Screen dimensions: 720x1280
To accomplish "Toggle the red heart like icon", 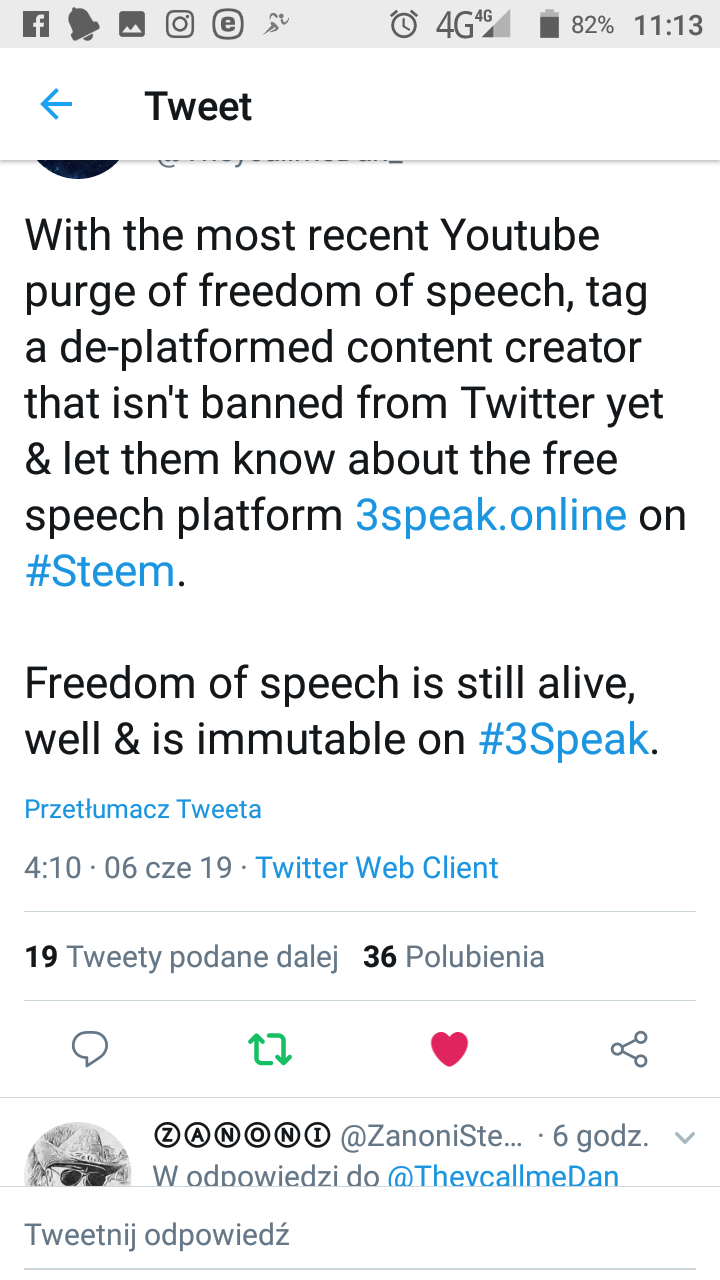I will point(449,1048).
